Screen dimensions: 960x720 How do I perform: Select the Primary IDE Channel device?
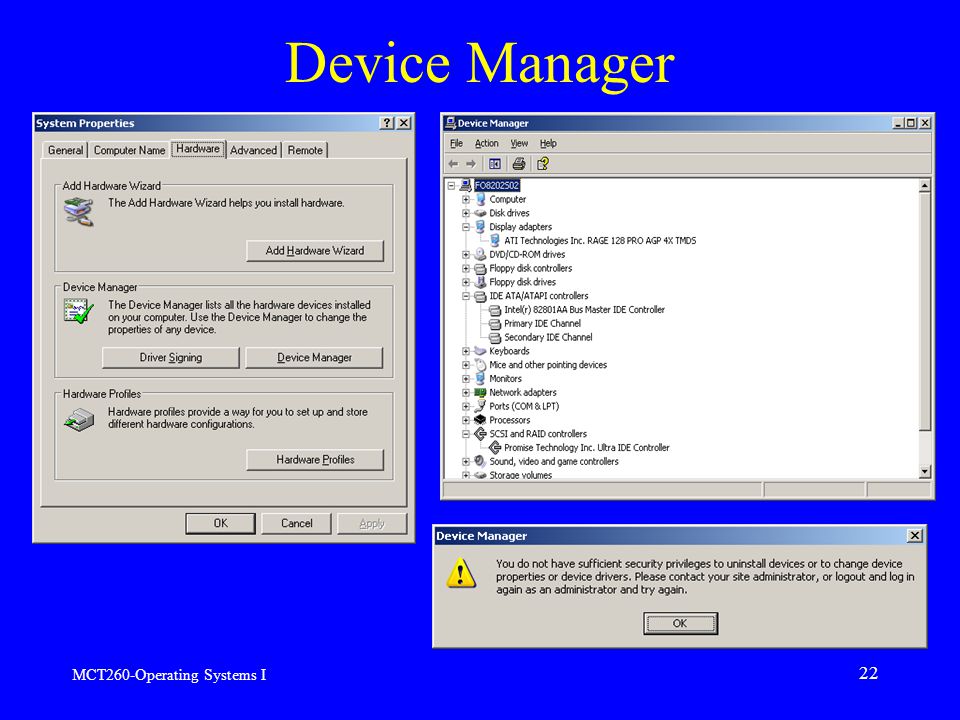coord(542,323)
